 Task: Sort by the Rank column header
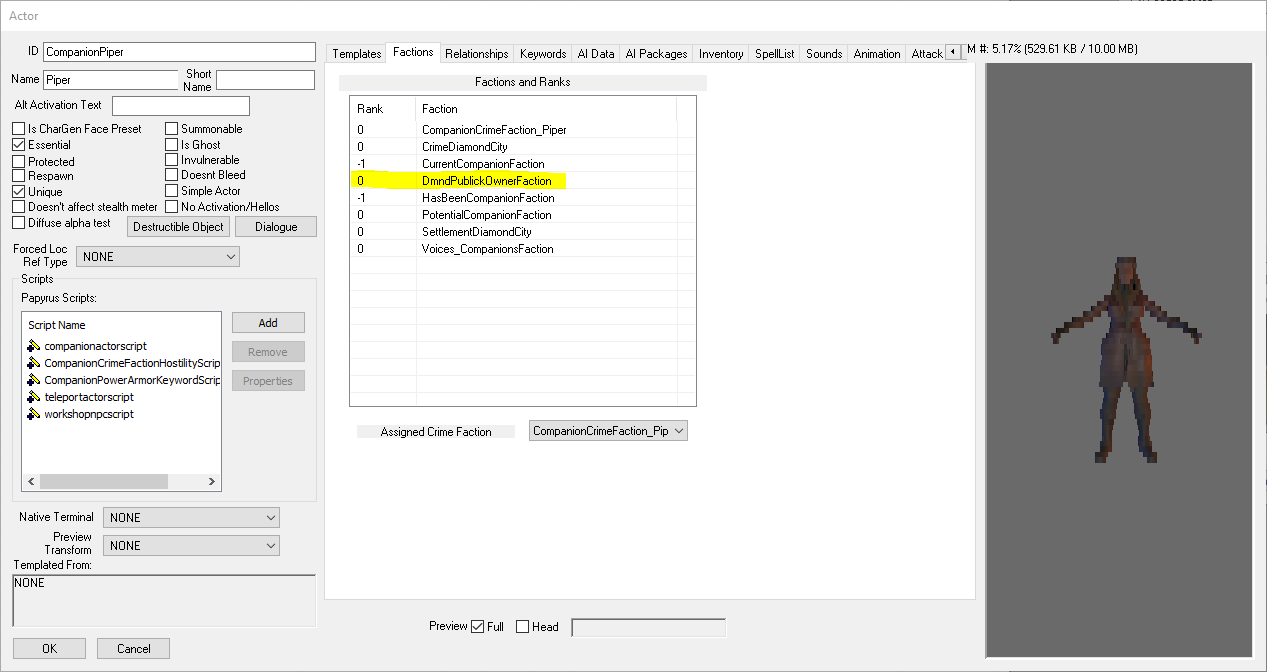coord(383,109)
